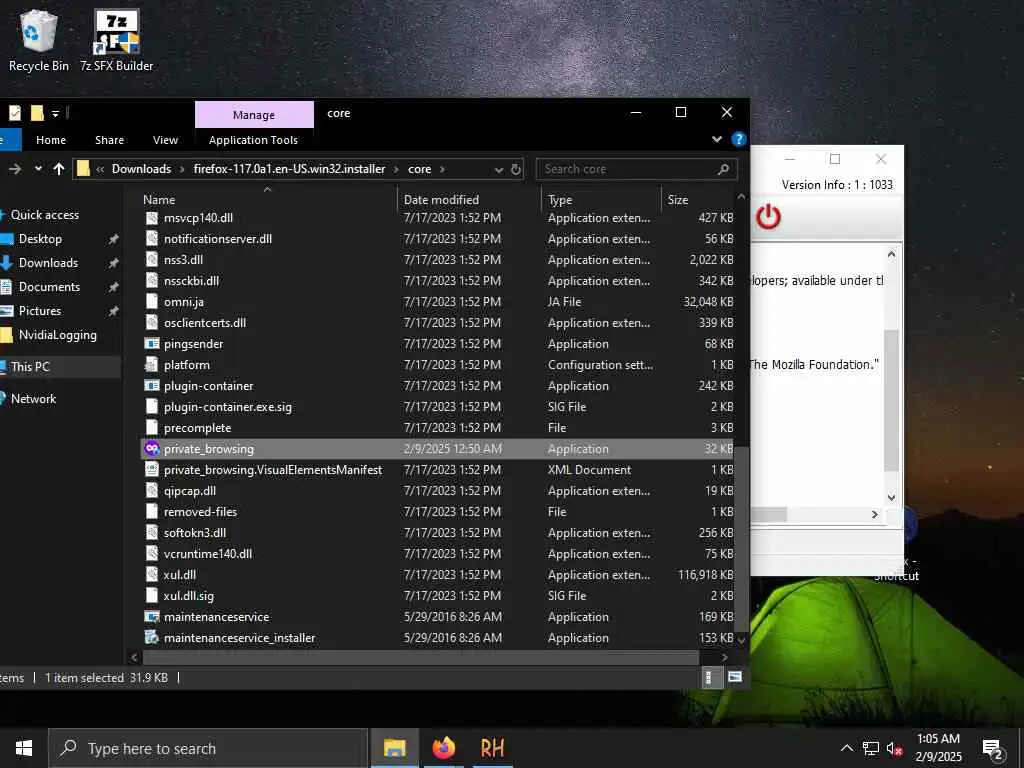1024x768 pixels.
Task: Click the maintenanceservice_installer file icon
Action: click(x=152, y=637)
